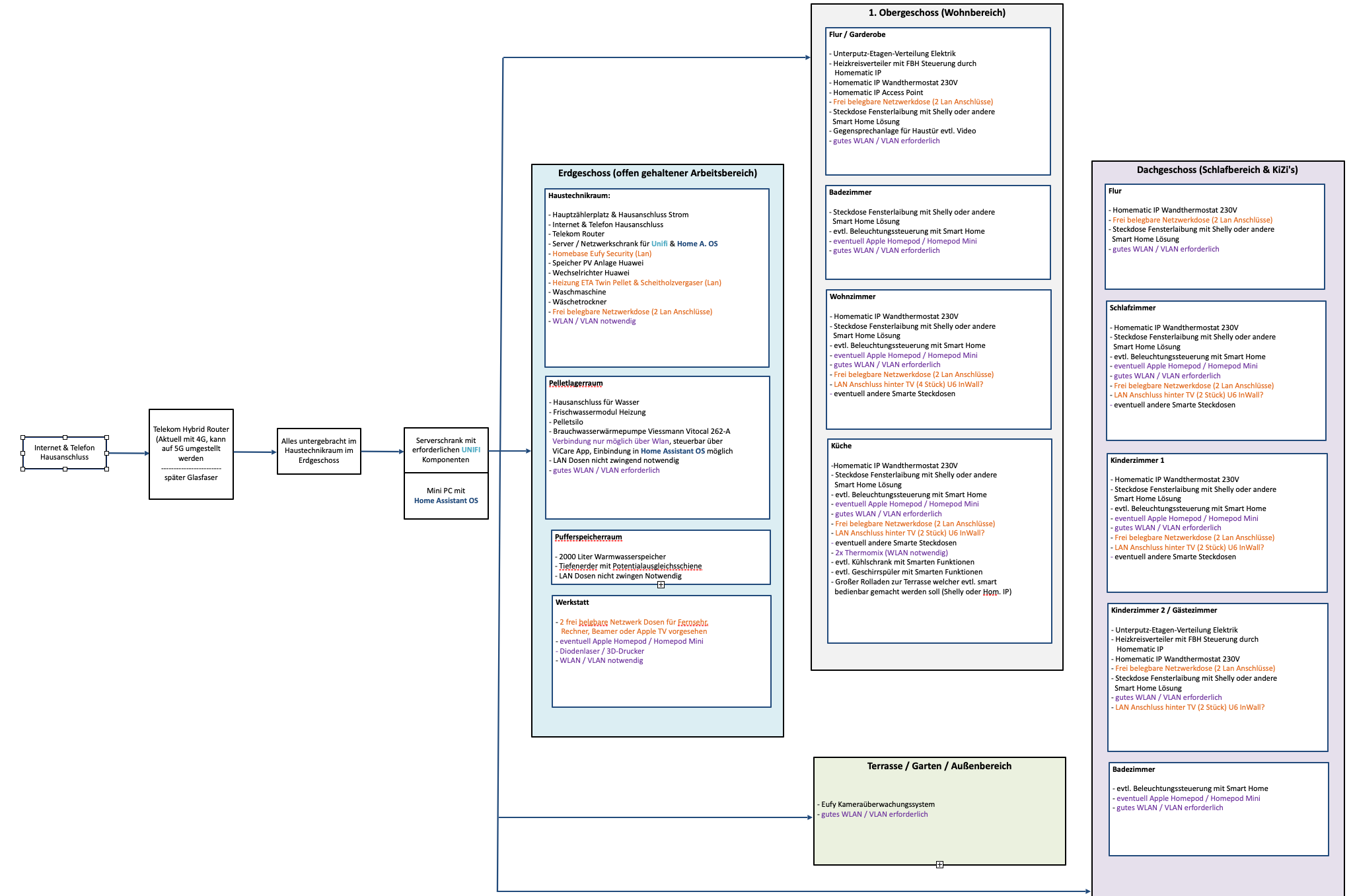The width and height of the screenshot is (1353, 896).
Task: Click the 'Pelletsilo' line
Action: 567,422
